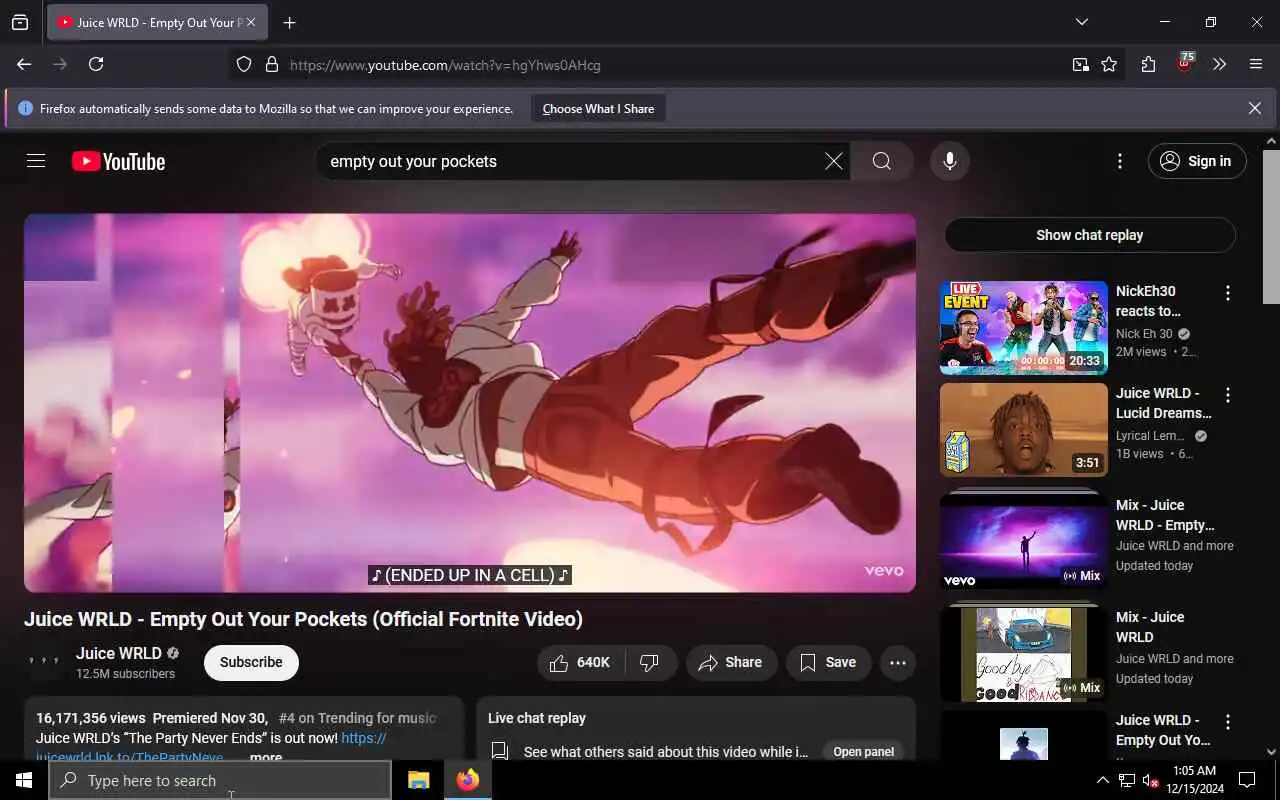The width and height of the screenshot is (1280, 800).
Task: Open Windows notification center
Action: (1247, 780)
